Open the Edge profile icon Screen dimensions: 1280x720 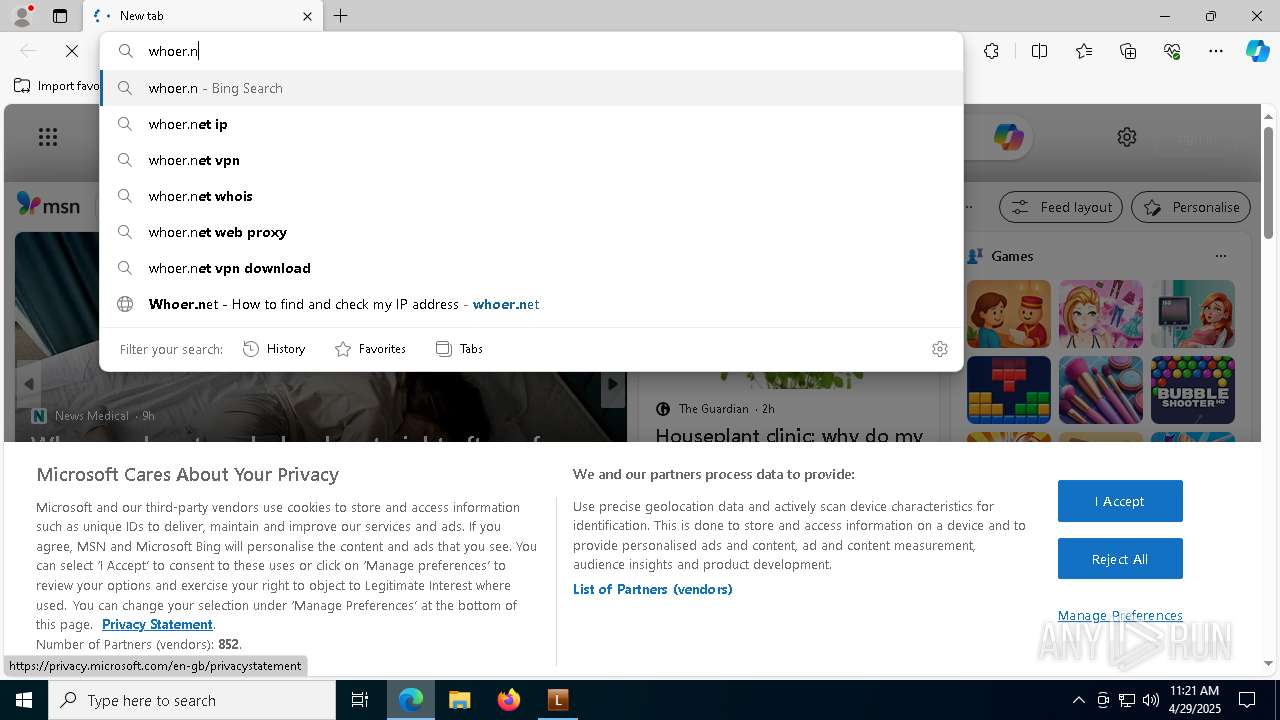point(22,16)
